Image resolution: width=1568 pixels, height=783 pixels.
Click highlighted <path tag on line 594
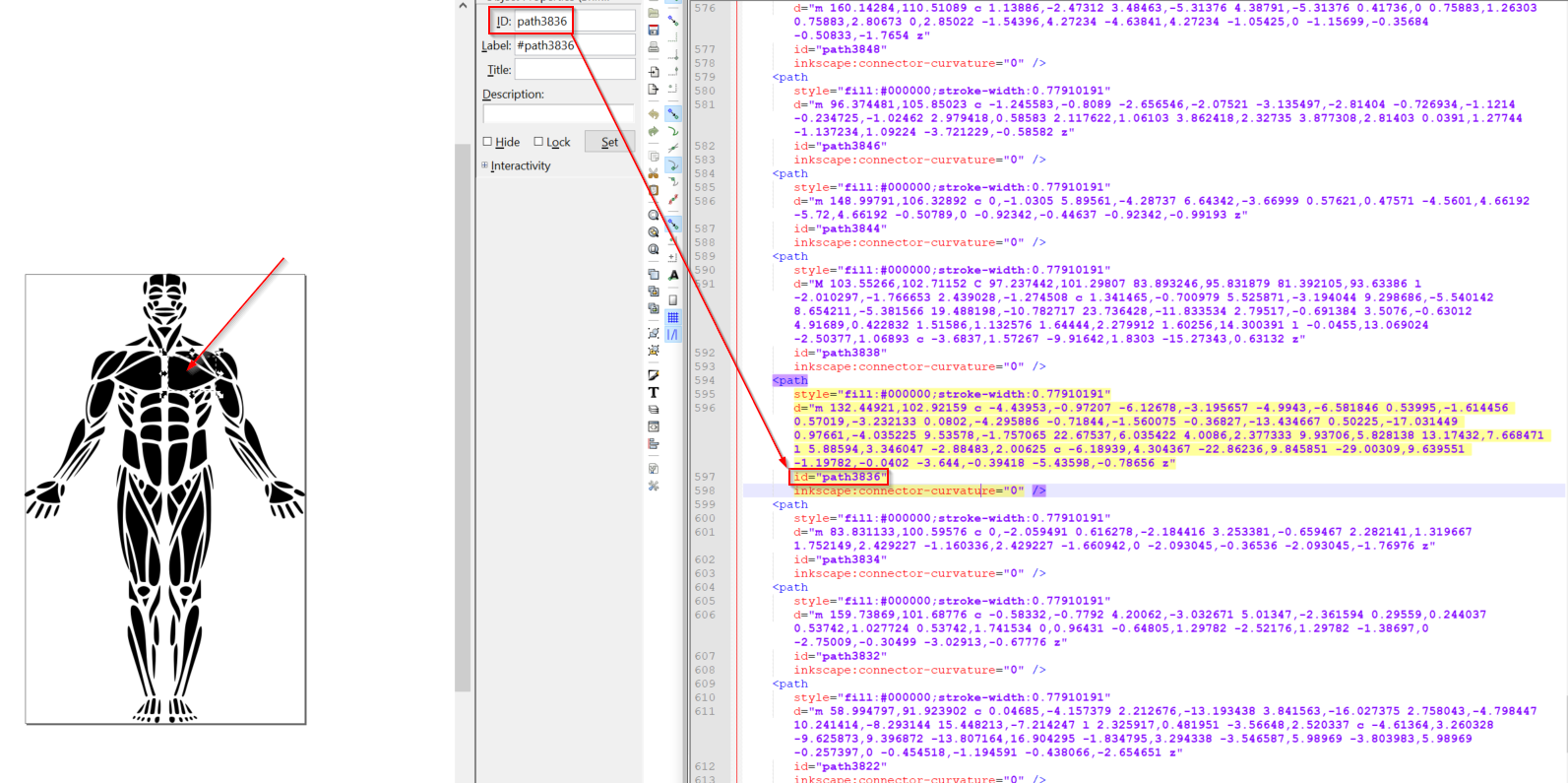789,380
